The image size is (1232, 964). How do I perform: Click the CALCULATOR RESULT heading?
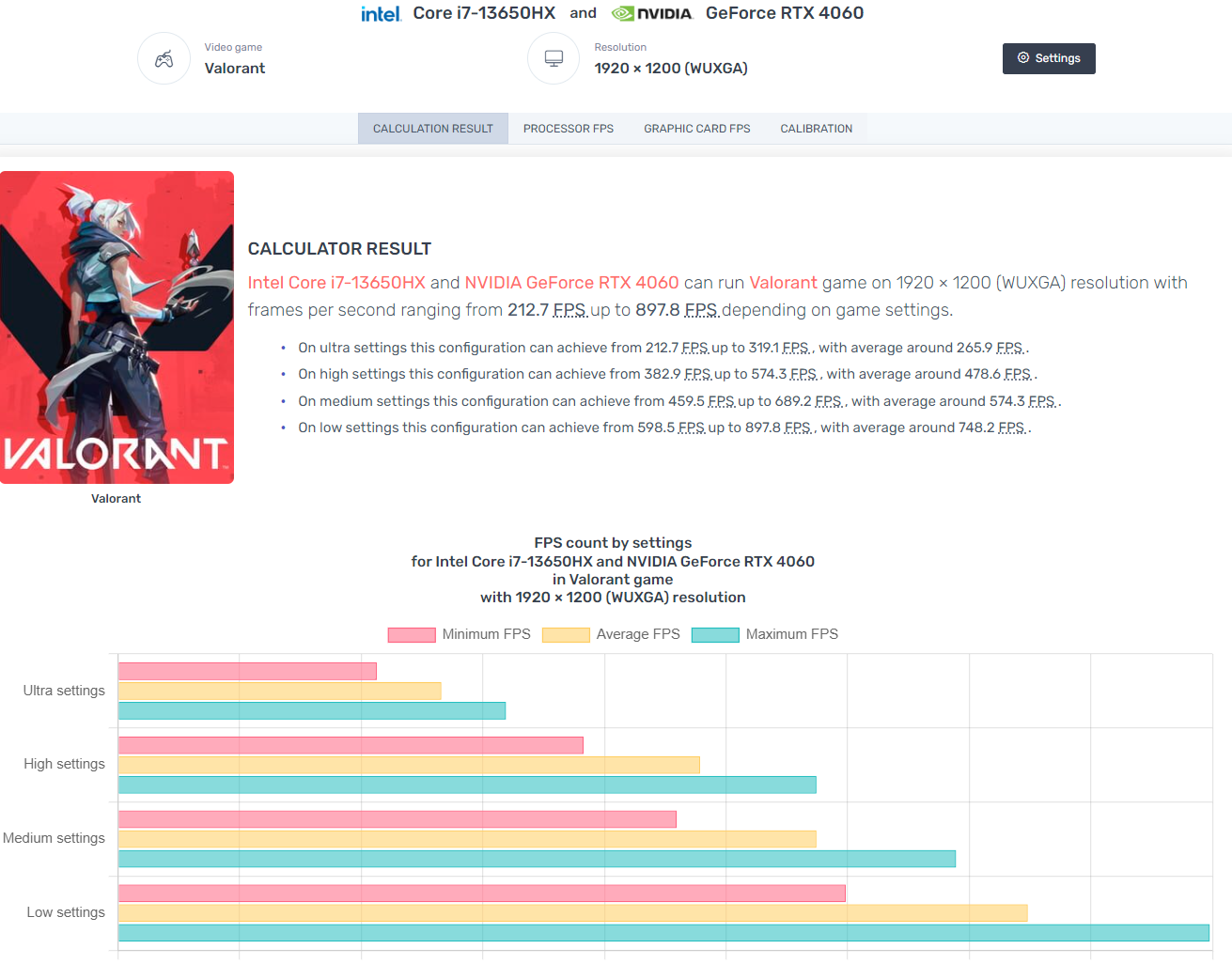(339, 249)
